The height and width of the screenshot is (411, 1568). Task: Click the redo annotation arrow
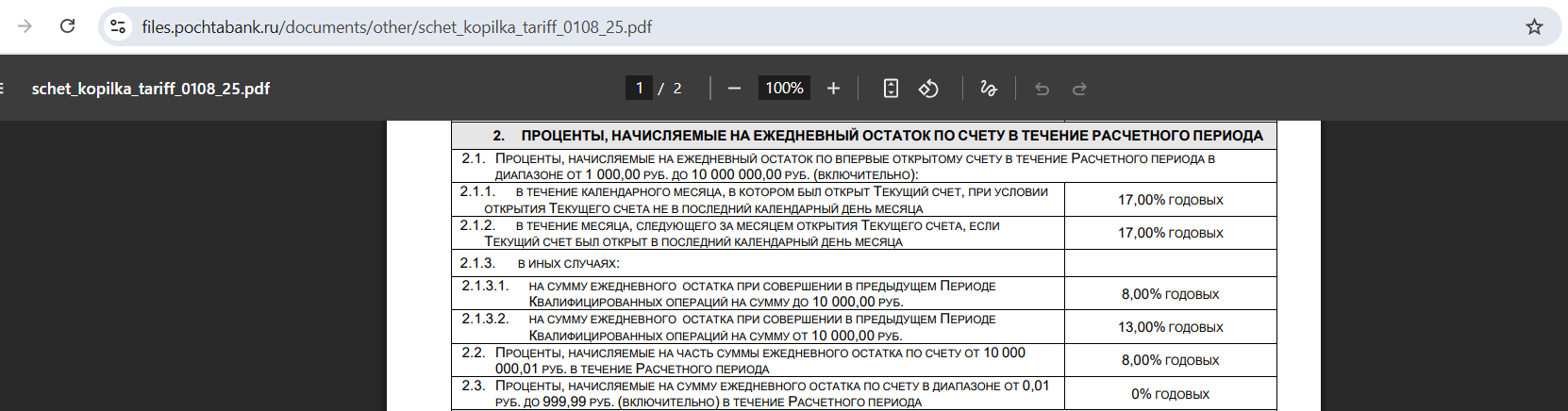click(x=1079, y=88)
